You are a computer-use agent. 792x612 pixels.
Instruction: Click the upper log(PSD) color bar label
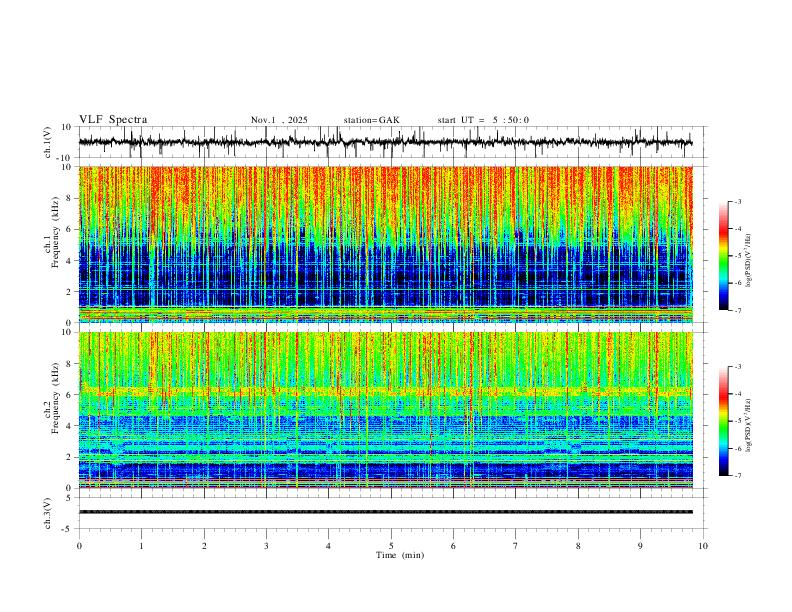[748, 260]
